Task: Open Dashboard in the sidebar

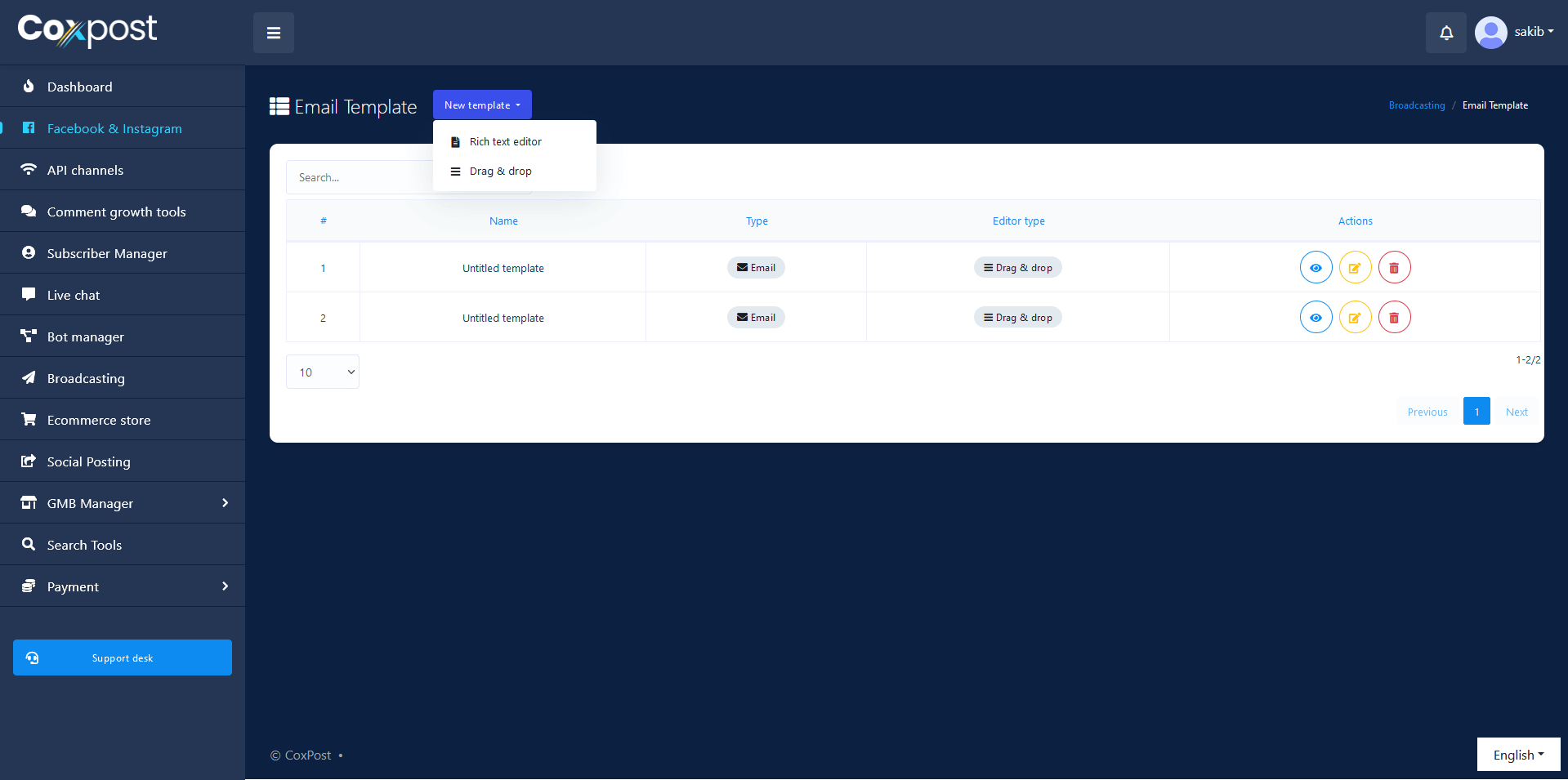Action: coord(123,87)
